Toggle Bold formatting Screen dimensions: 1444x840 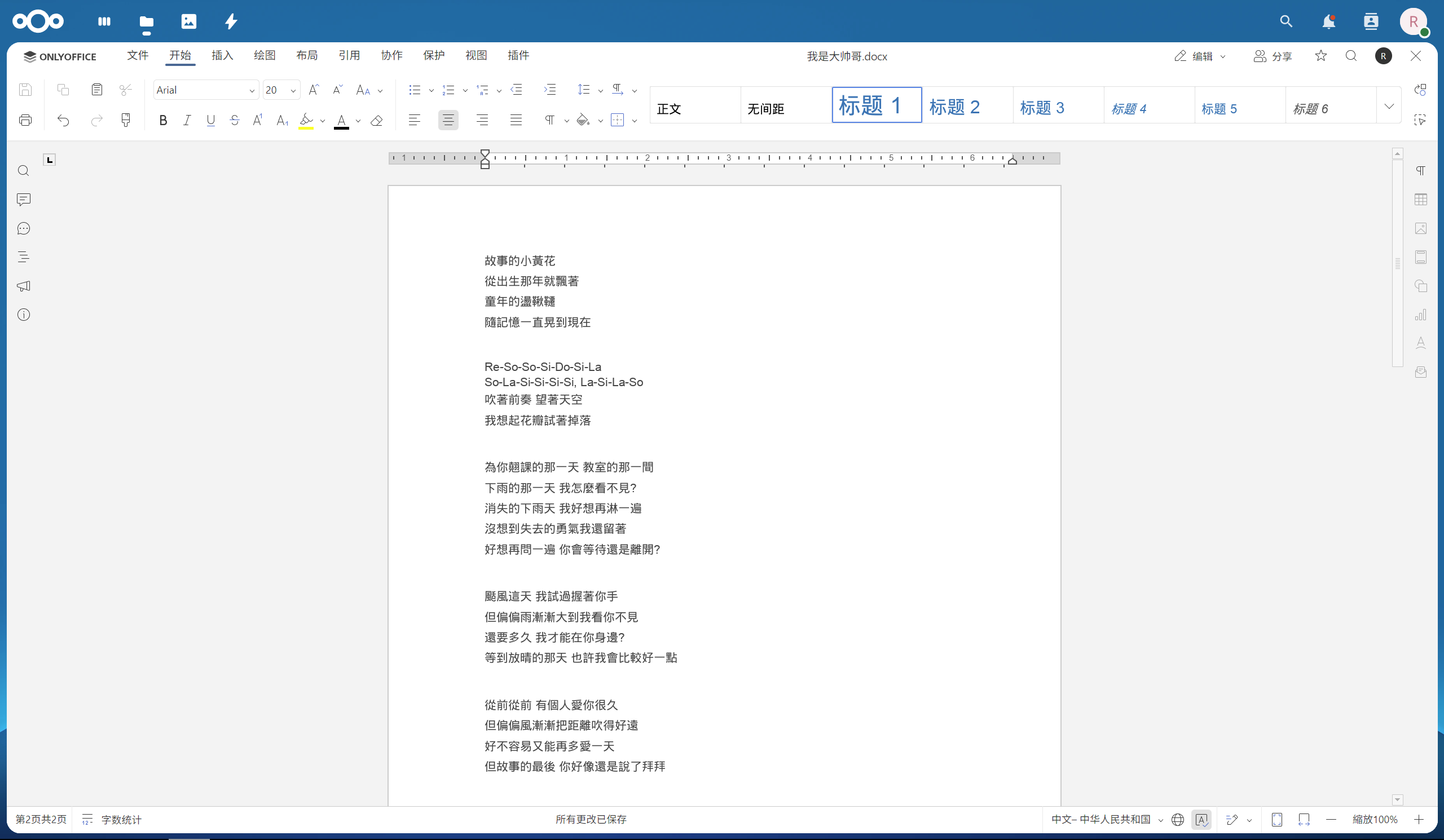164,120
